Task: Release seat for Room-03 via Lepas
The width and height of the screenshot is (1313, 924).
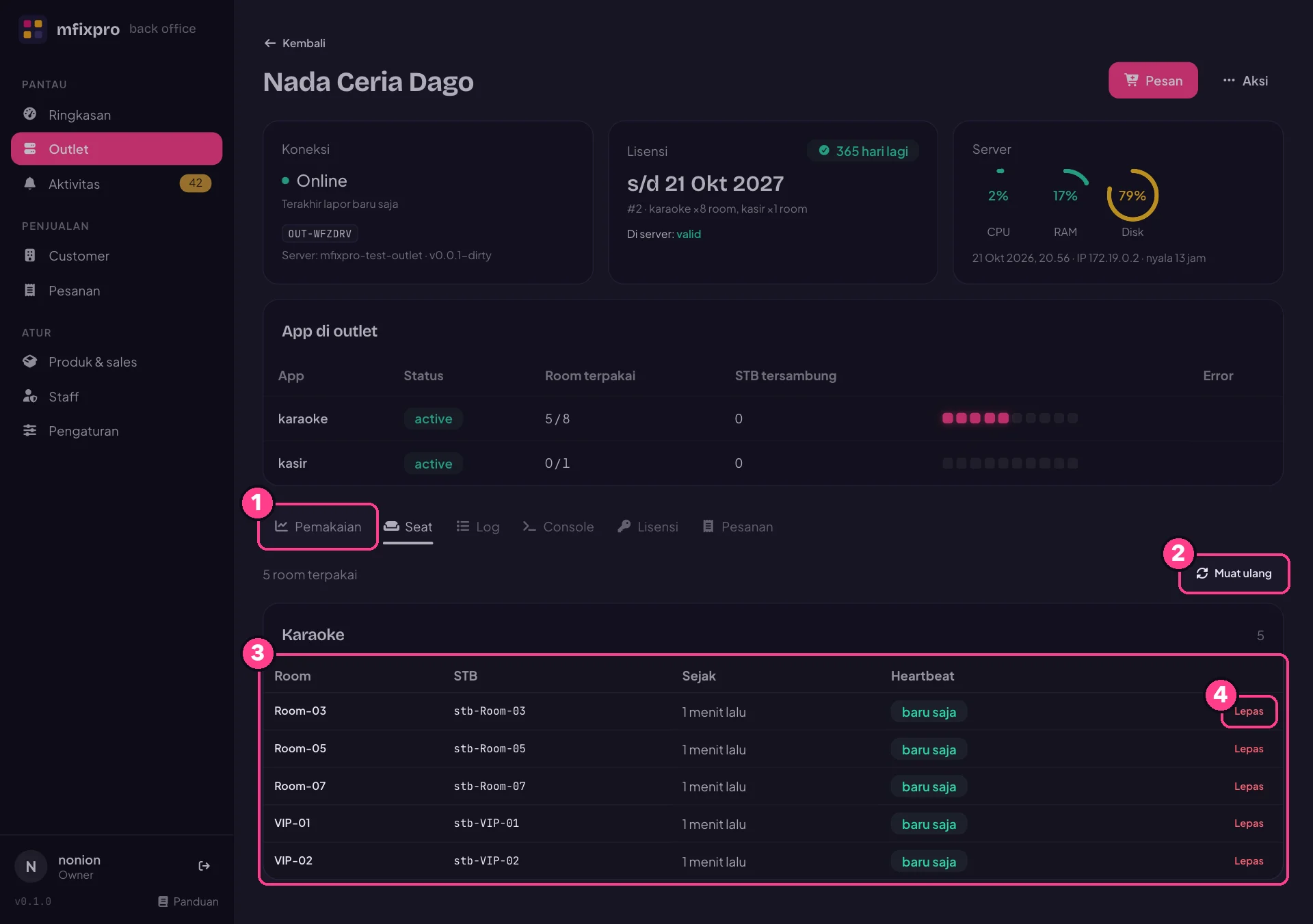Action: (1249, 711)
